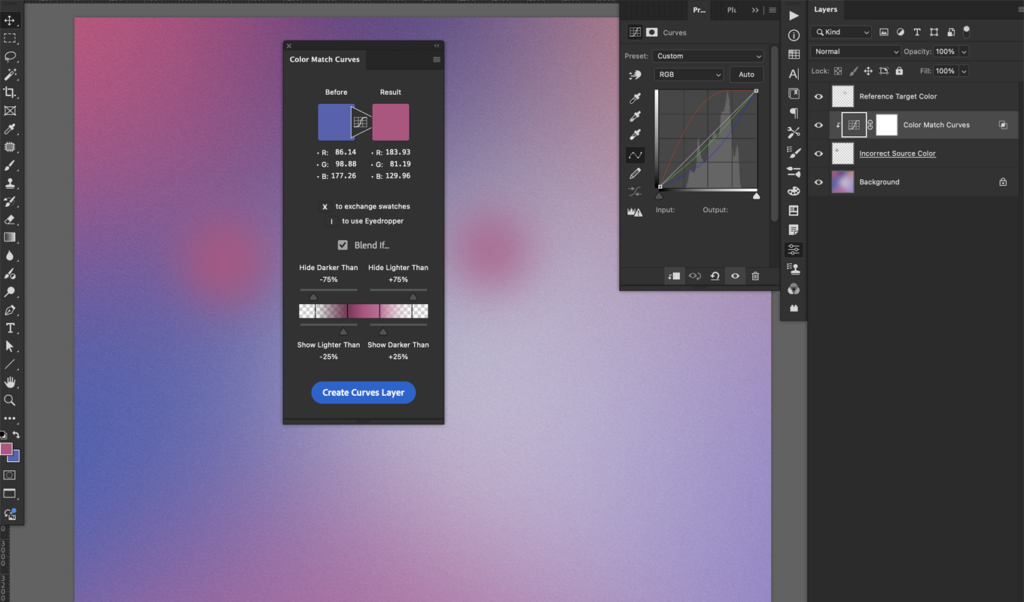Open the Normal blend mode dropdown
Image resolution: width=1024 pixels, height=602 pixels.
click(x=856, y=51)
